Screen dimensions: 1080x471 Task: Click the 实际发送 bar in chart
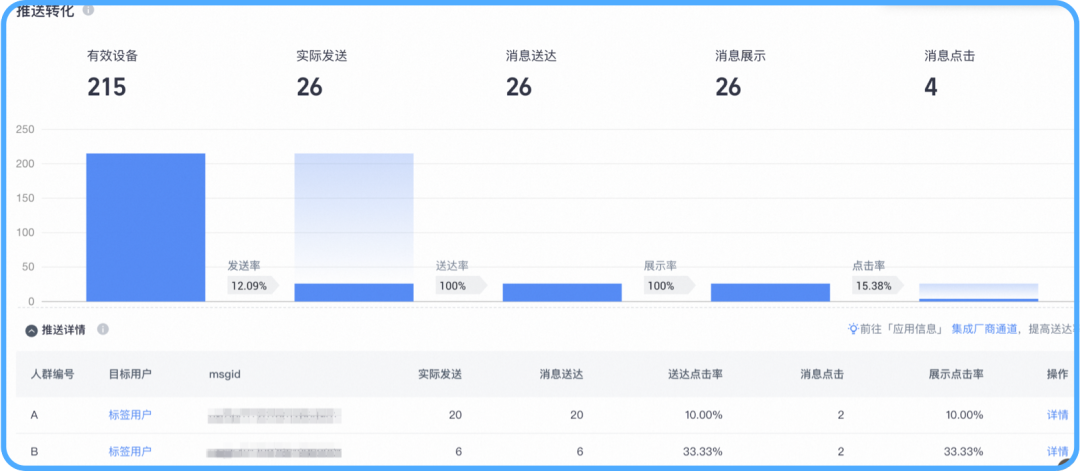coord(354,293)
